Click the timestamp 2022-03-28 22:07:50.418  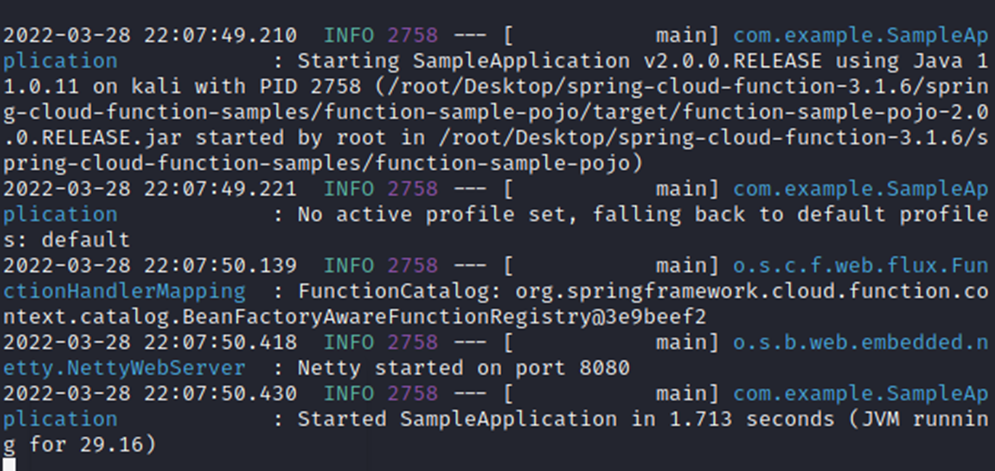(x=150, y=343)
